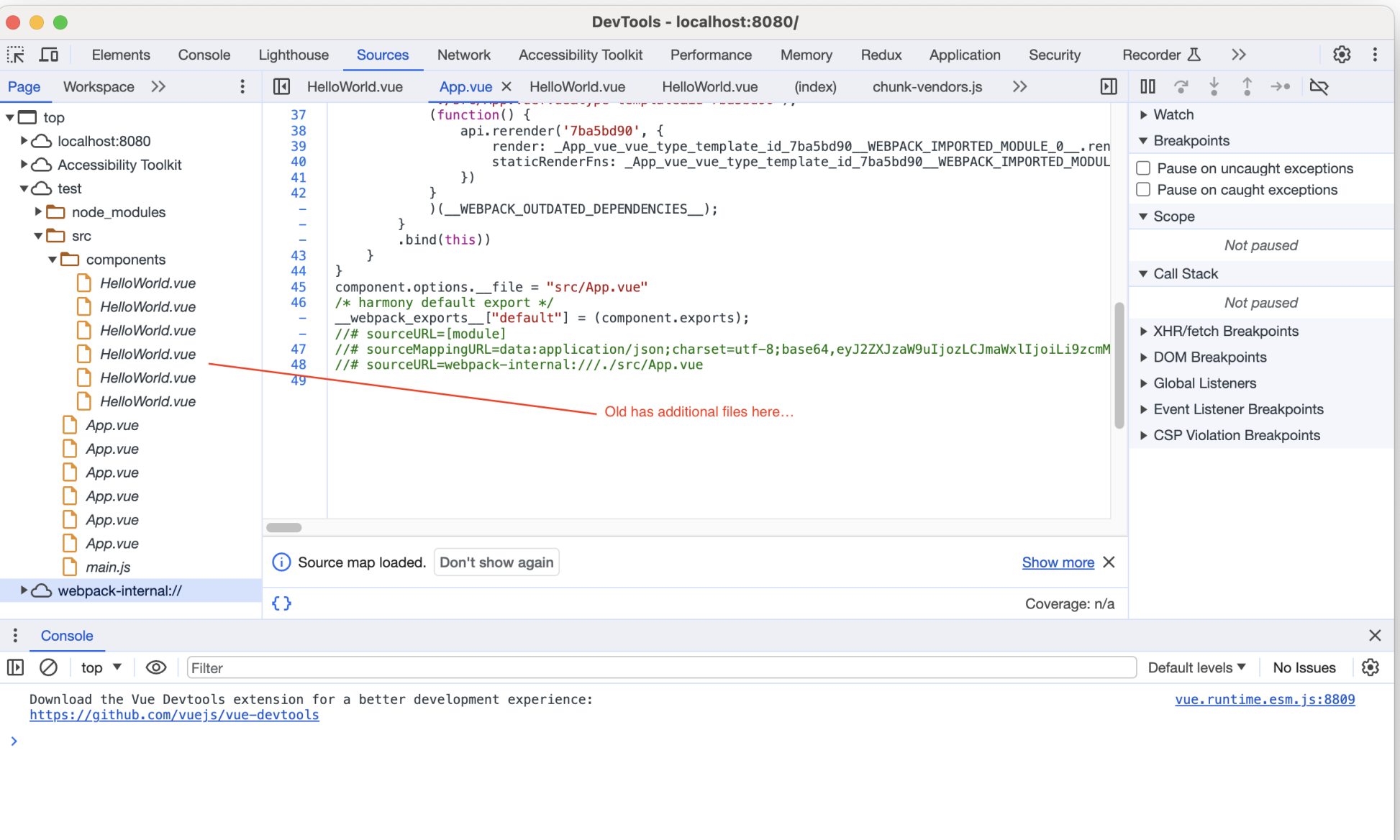Expand DOM Breakpoints section

tap(1143, 357)
